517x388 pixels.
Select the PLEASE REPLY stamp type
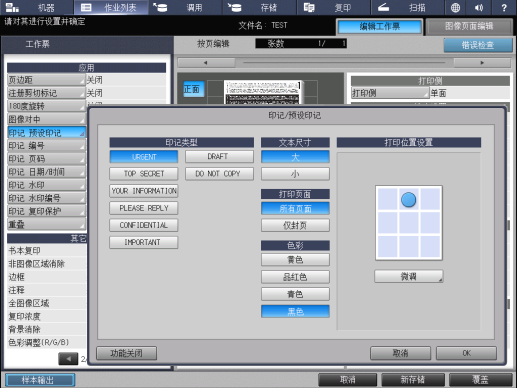point(144,208)
